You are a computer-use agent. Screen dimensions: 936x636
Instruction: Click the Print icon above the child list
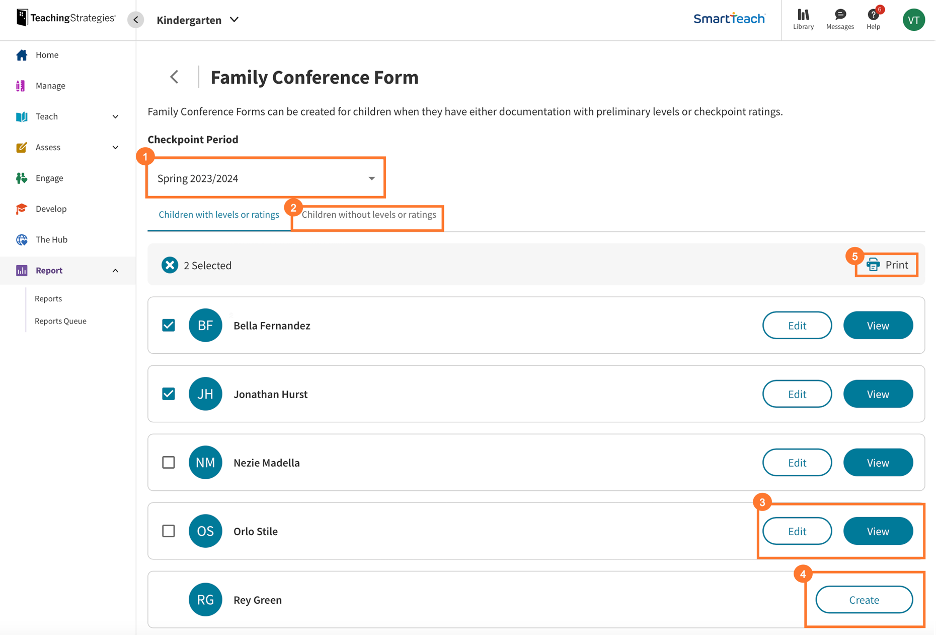pyautogui.click(x=886, y=264)
